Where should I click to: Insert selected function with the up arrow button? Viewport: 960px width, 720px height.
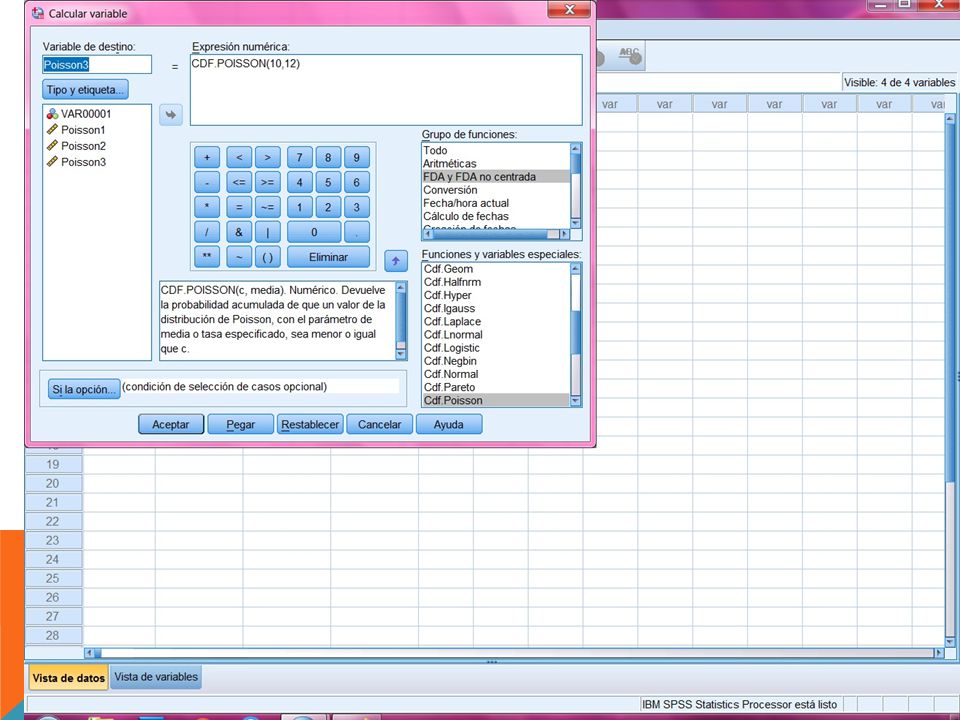coord(396,261)
